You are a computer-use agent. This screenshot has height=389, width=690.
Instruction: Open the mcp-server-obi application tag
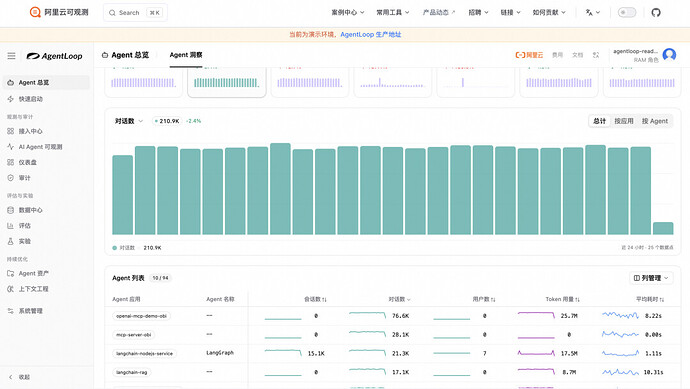133,335
